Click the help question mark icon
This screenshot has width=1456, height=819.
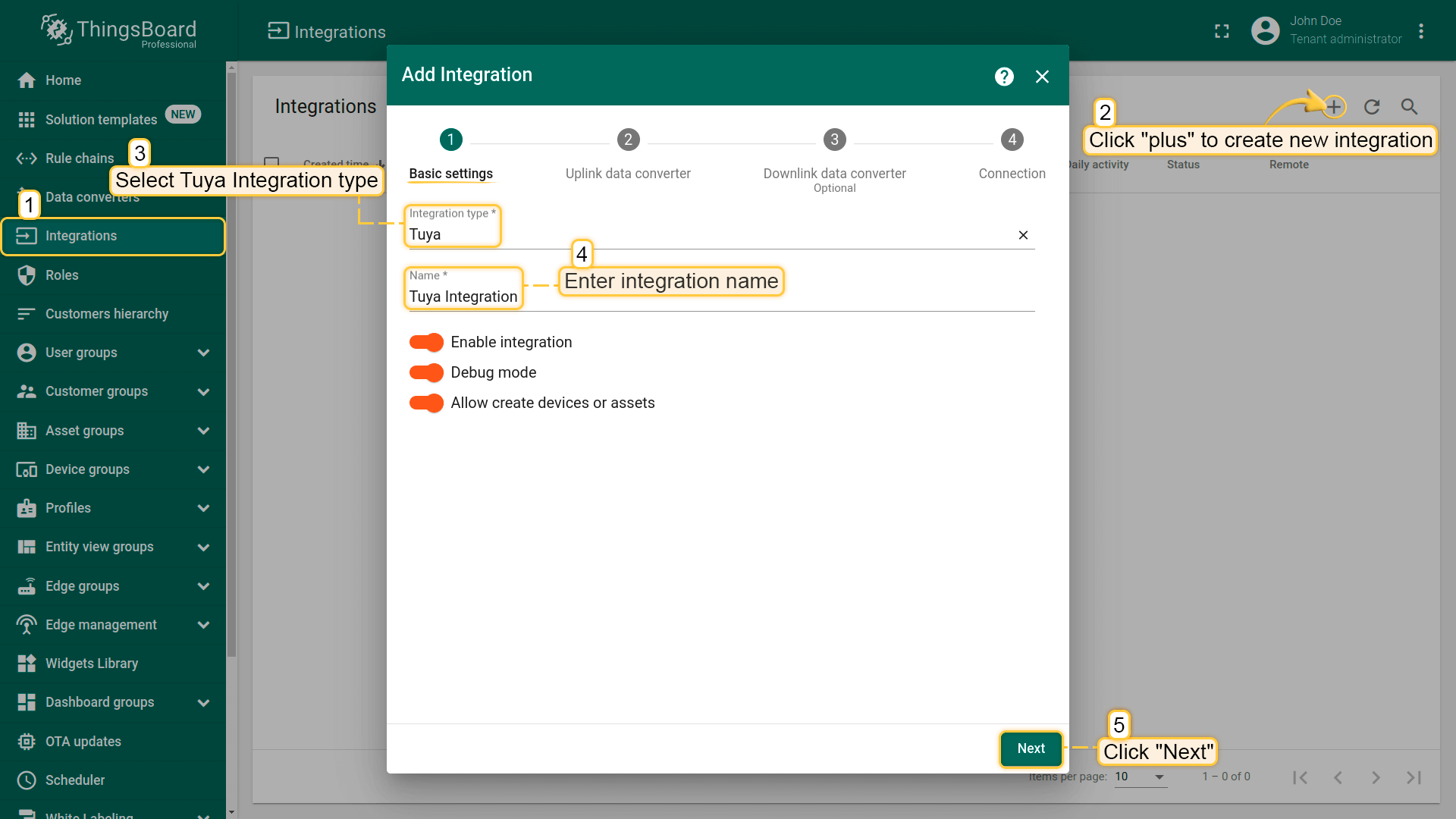(1004, 77)
